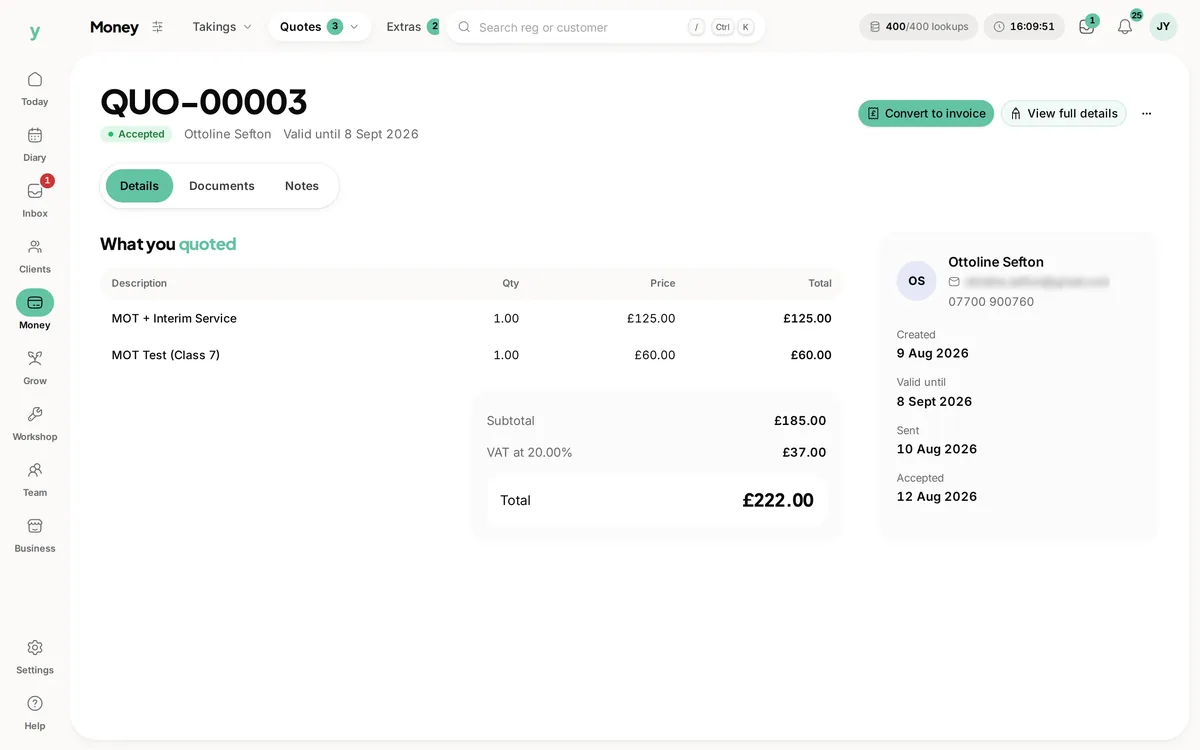Click Convert to invoice button
Image resolution: width=1200 pixels, height=750 pixels.
pyautogui.click(x=926, y=114)
